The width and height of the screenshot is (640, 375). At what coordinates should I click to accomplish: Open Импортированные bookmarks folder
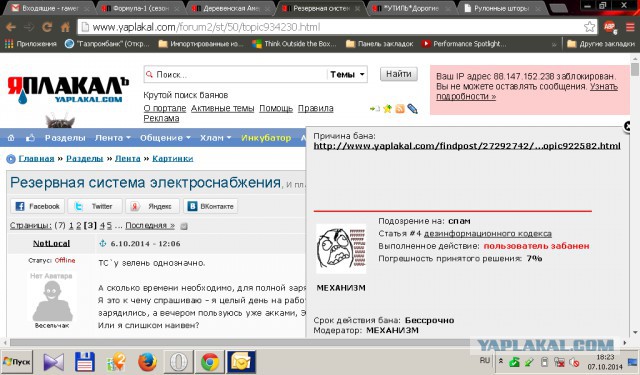(x=201, y=44)
